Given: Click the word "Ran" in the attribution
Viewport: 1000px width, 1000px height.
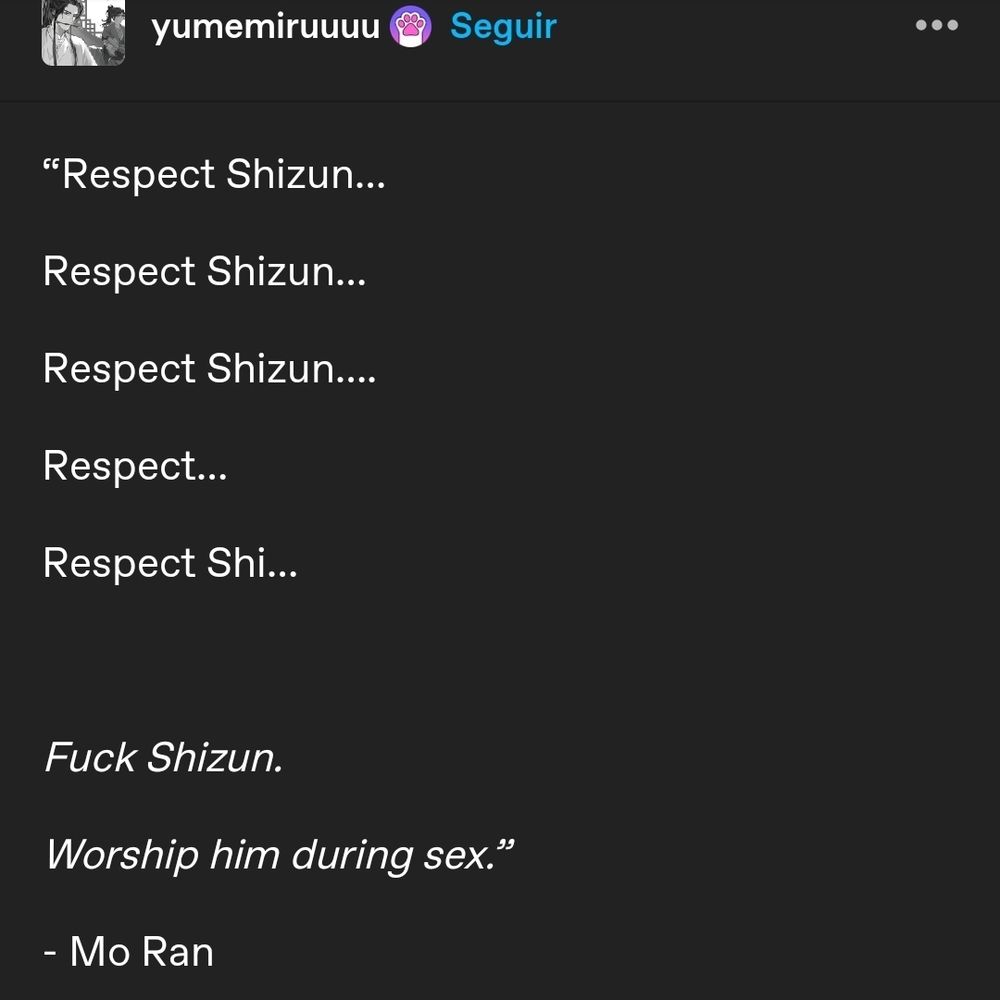Looking at the screenshot, I should coord(177,952).
